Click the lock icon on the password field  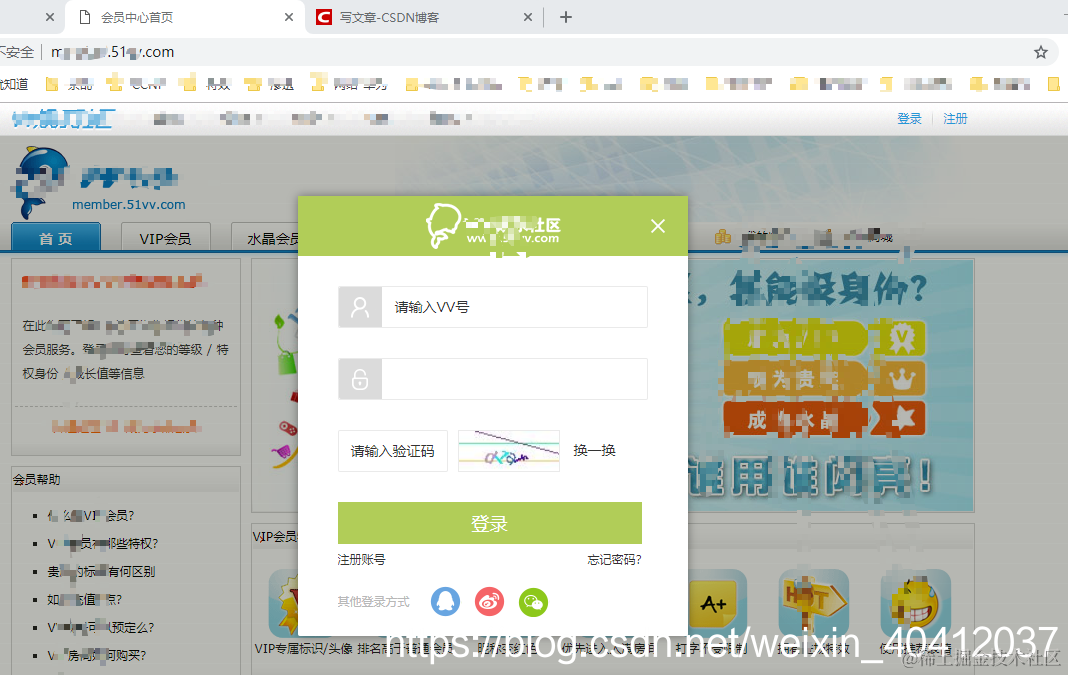tap(360, 379)
